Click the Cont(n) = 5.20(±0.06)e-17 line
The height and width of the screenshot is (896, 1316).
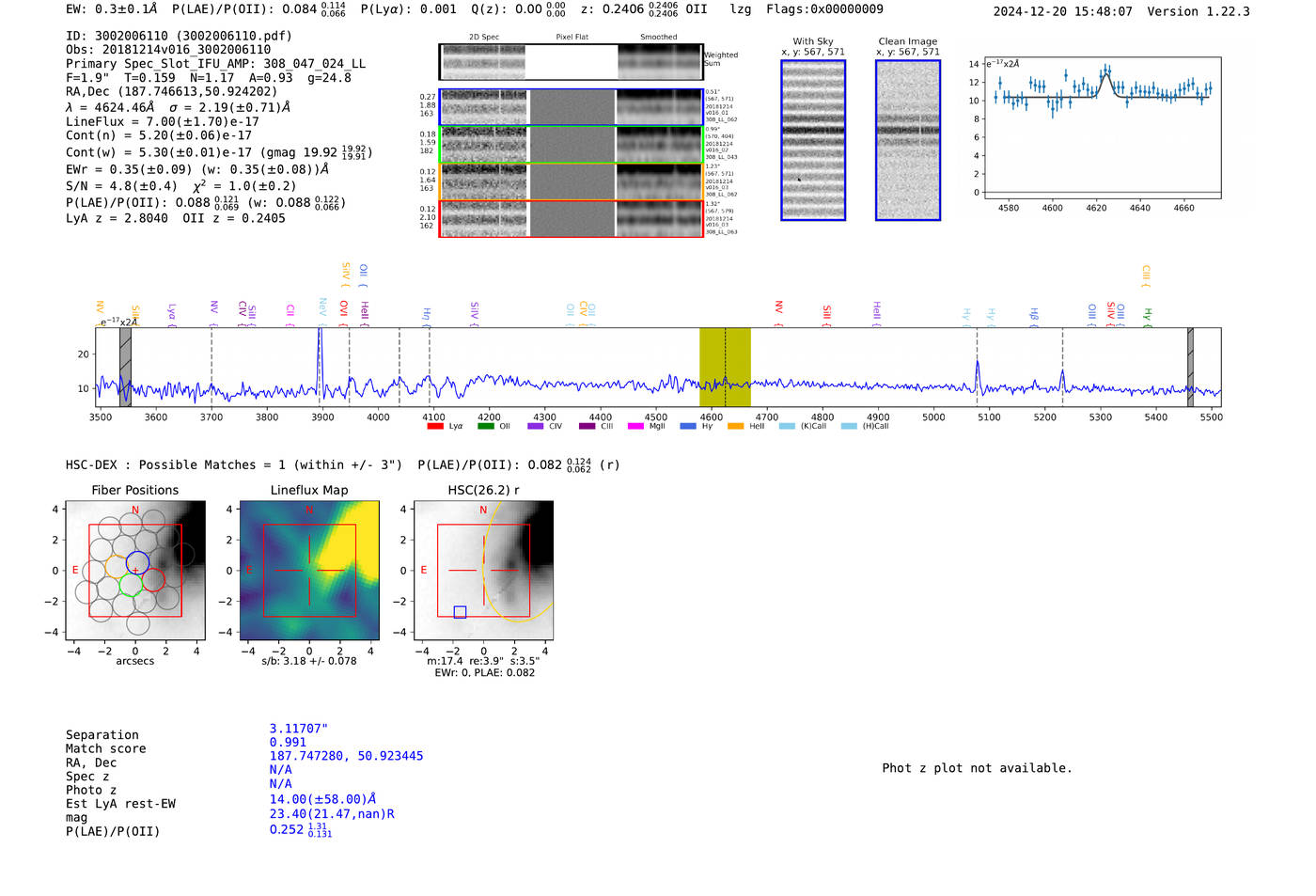pyautogui.click(x=159, y=135)
